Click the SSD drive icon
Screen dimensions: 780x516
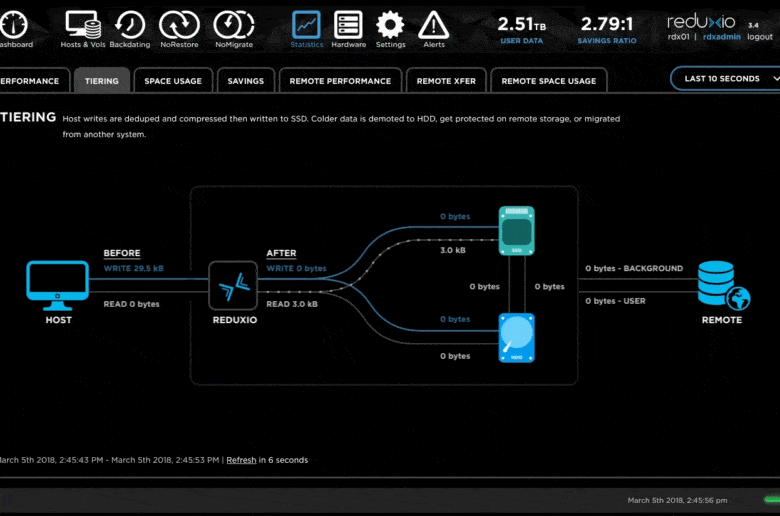tap(516, 230)
